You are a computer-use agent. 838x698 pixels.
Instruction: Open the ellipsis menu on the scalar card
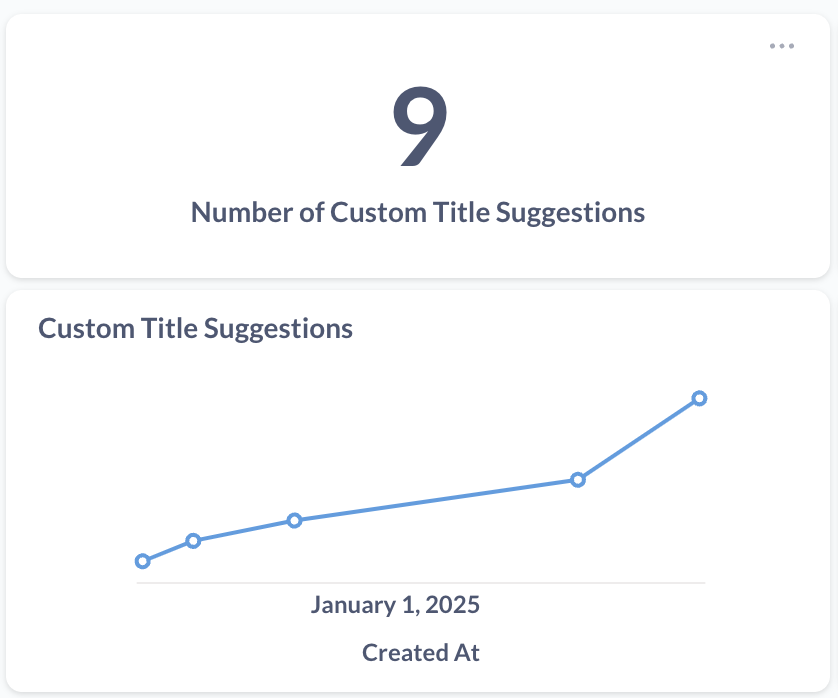tap(782, 46)
